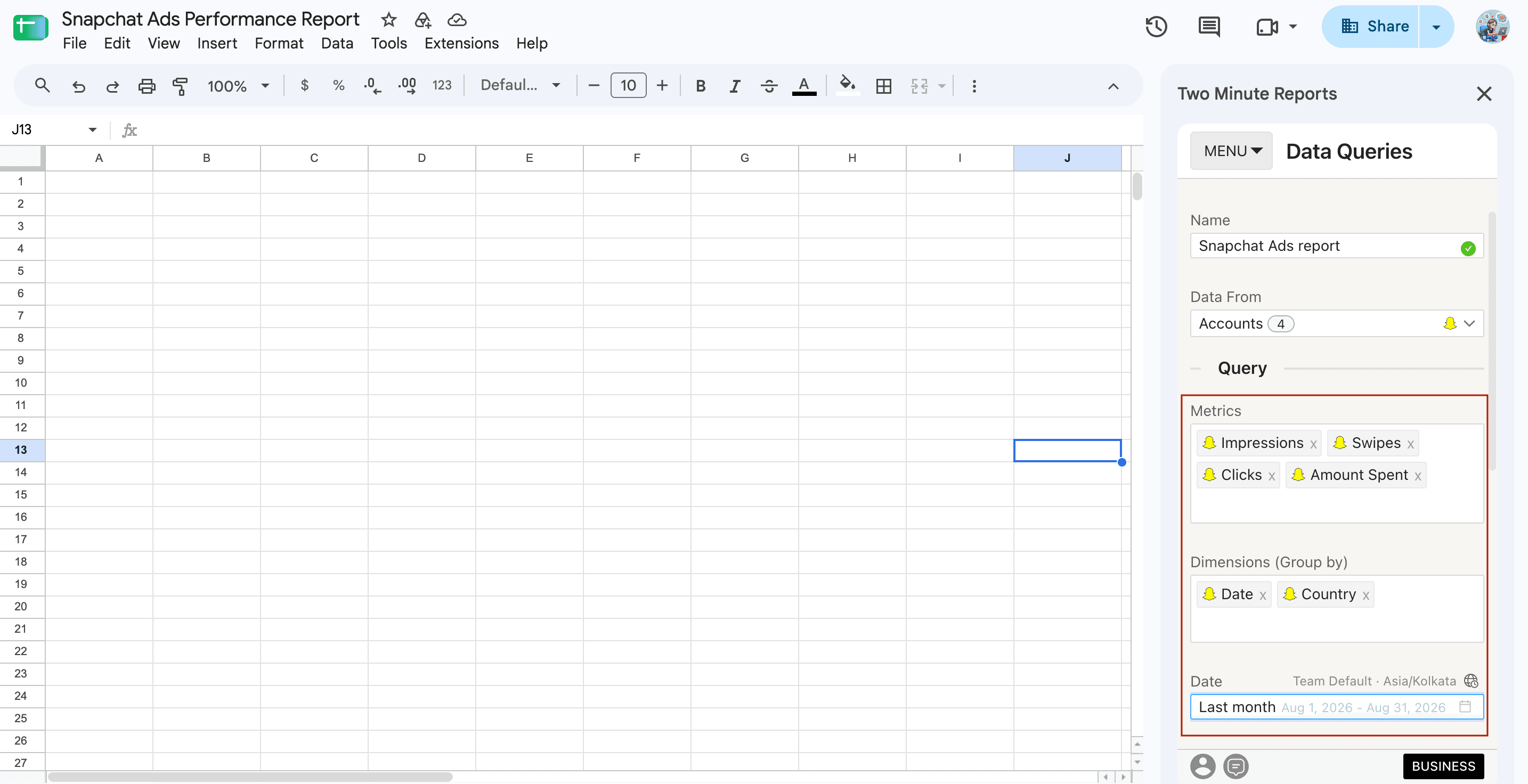The height and width of the screenshot is (784, 1528).
Task: Activate the paint format tool
Action: click(180, 86)
